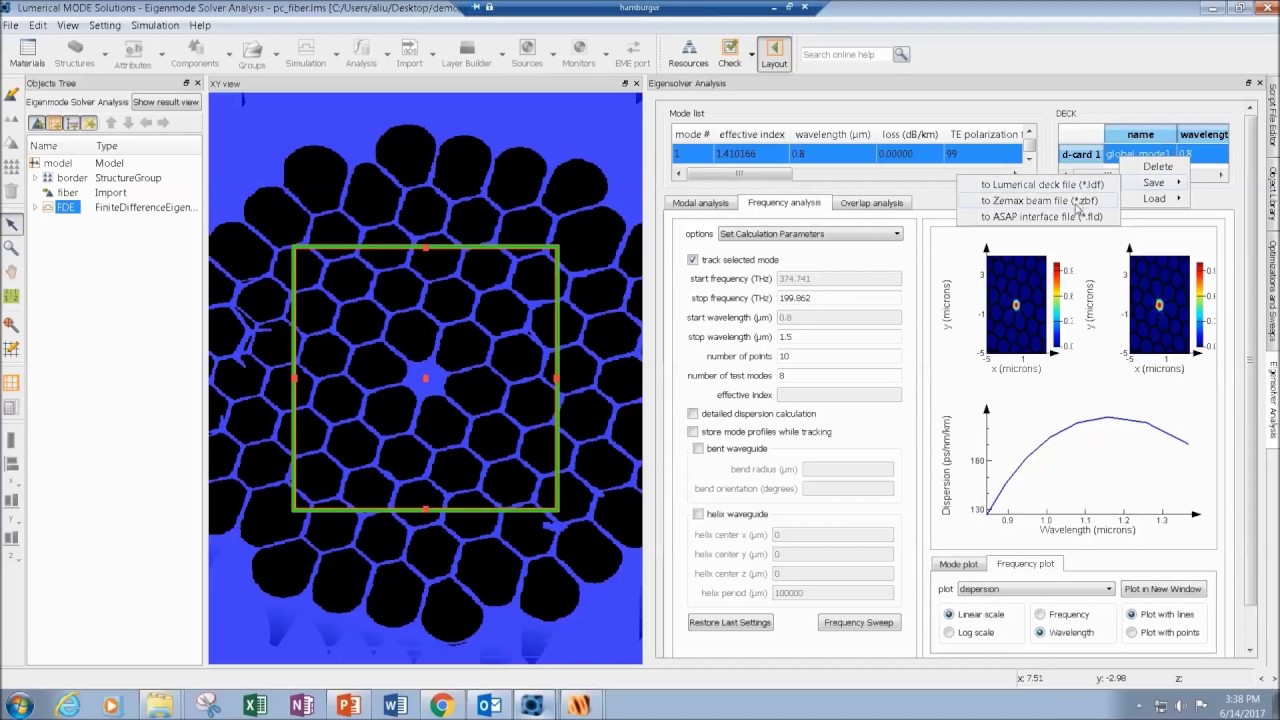Enable 'helix waveguide' checkbox

click(698, 514)
